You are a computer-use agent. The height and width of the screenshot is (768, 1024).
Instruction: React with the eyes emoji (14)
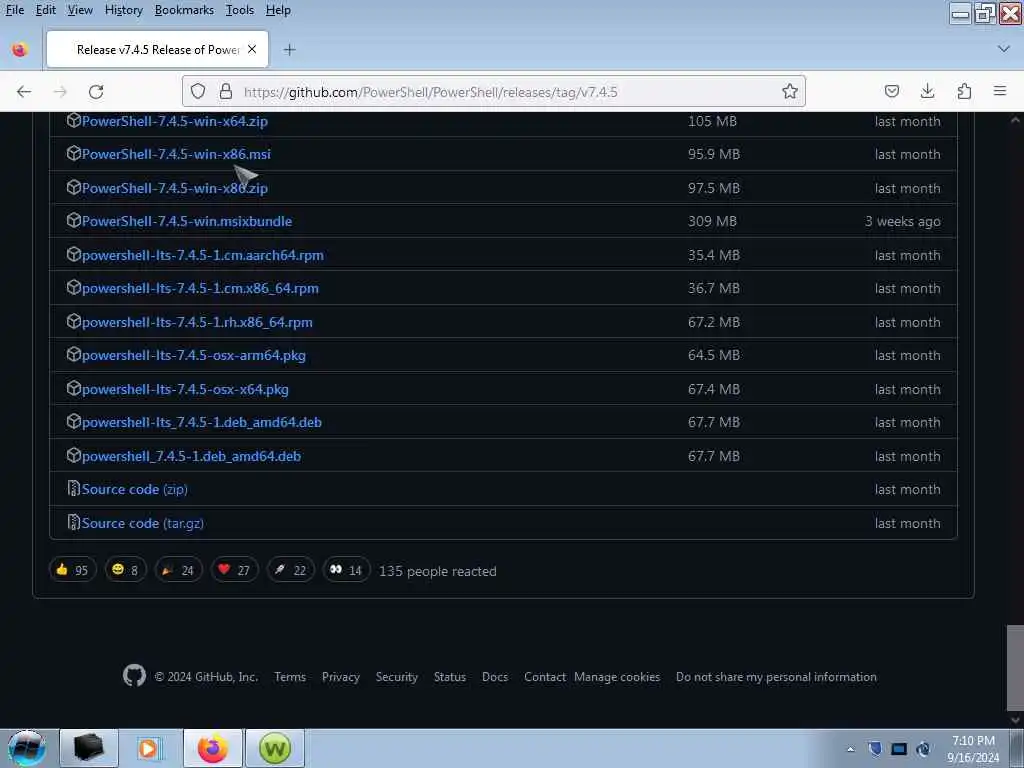(346, 570)
